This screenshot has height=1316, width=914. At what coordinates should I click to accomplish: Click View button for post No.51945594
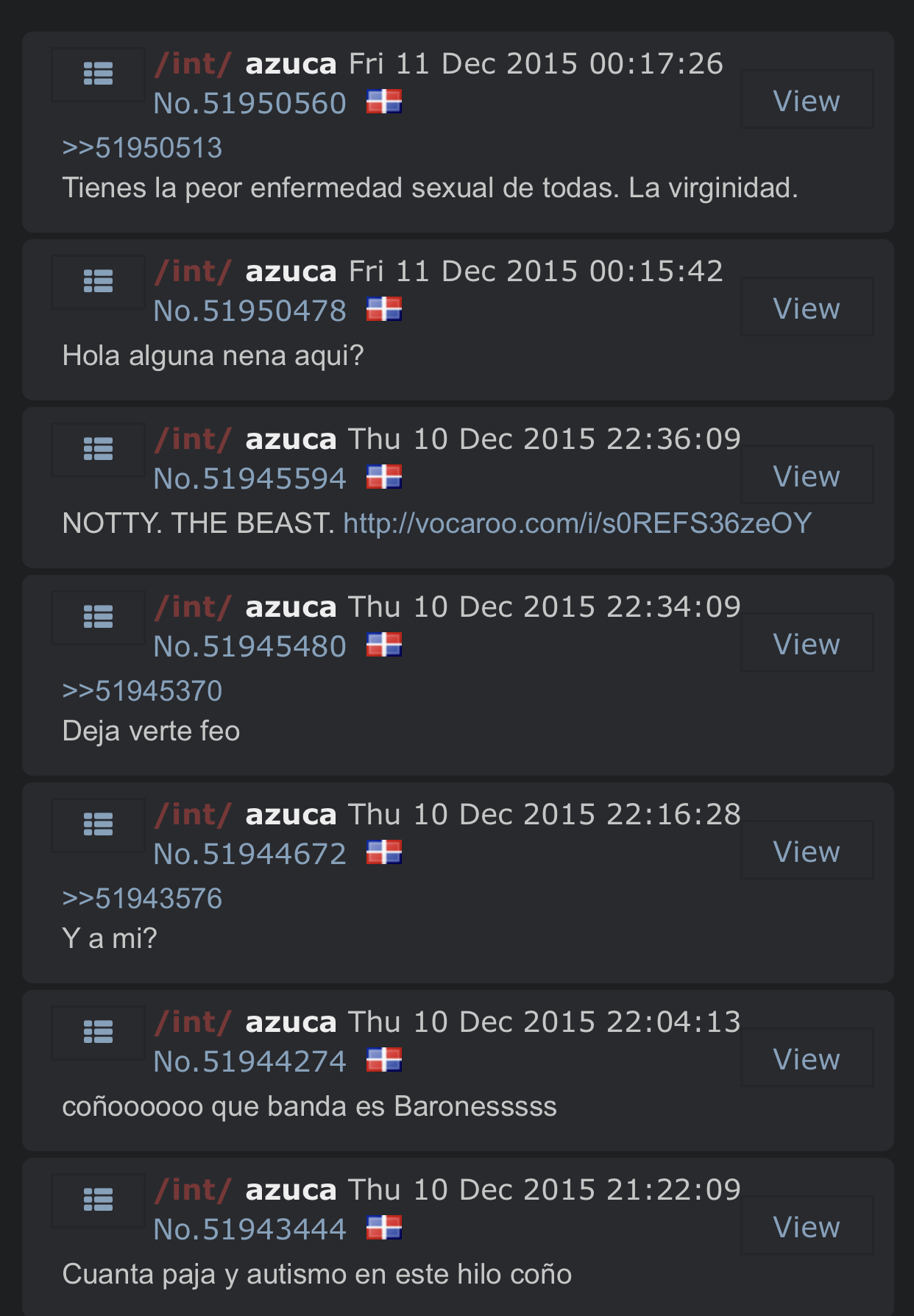[x=807, y=475]
